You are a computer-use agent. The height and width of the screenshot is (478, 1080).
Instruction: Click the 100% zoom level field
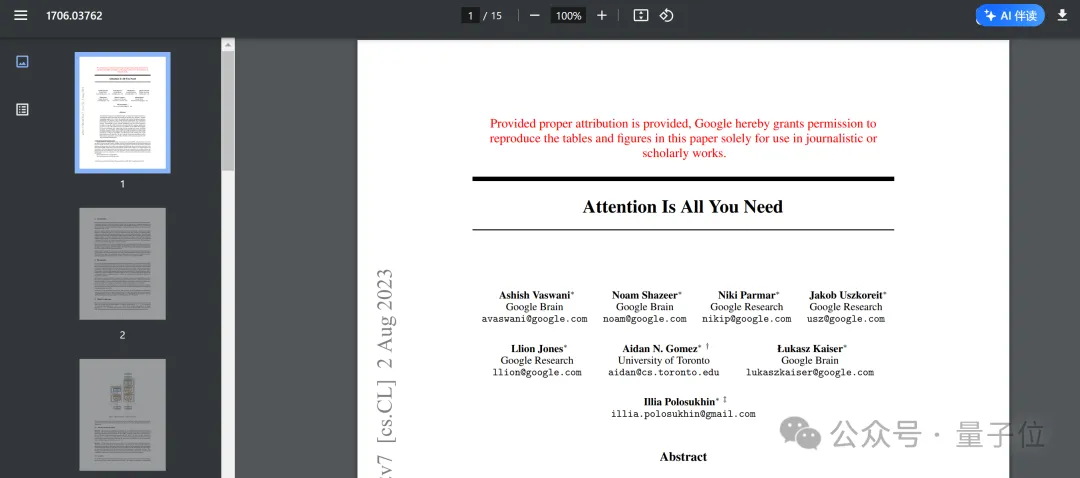tap(569, 16)
